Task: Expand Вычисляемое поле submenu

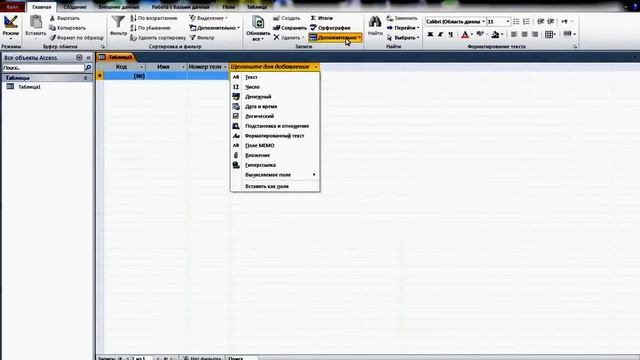Action: point(275,175)
